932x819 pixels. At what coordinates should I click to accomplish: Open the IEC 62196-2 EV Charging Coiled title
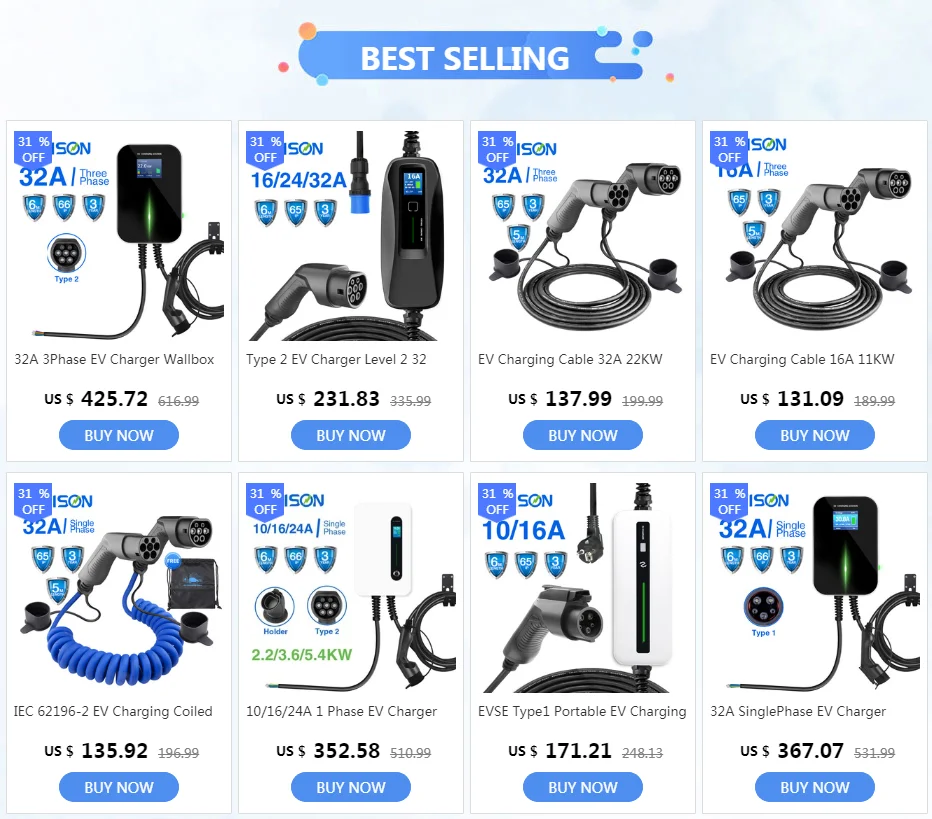[x=113, y=711]
